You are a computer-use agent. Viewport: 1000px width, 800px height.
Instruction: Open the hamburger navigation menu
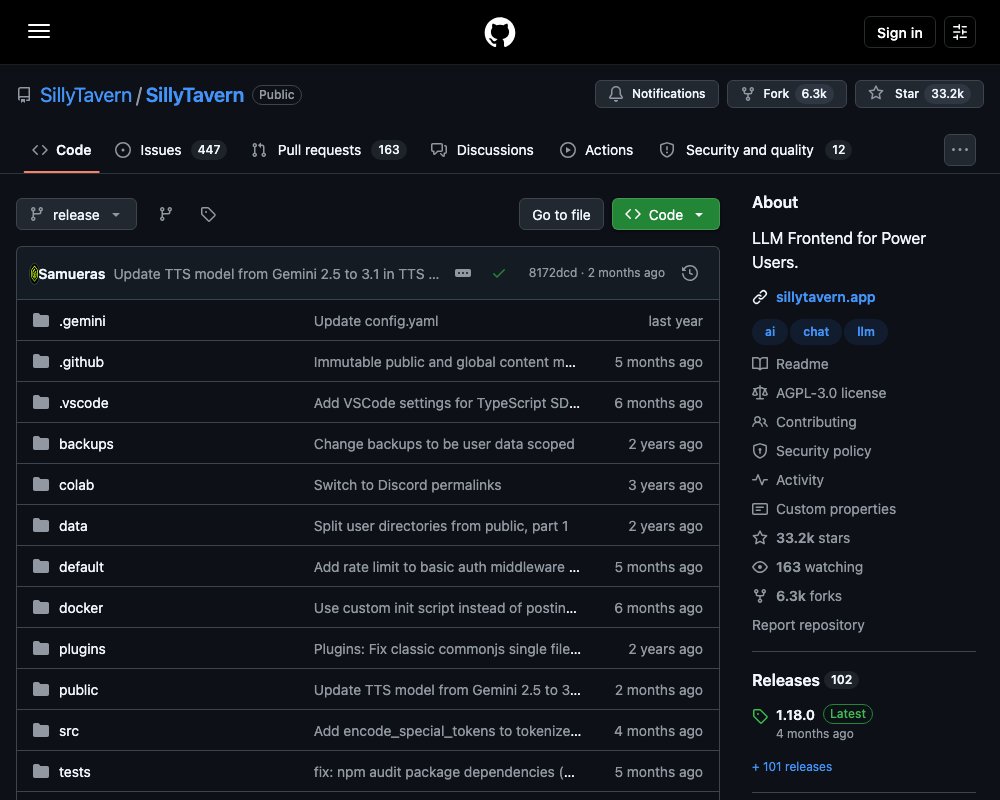pos(39,31)
